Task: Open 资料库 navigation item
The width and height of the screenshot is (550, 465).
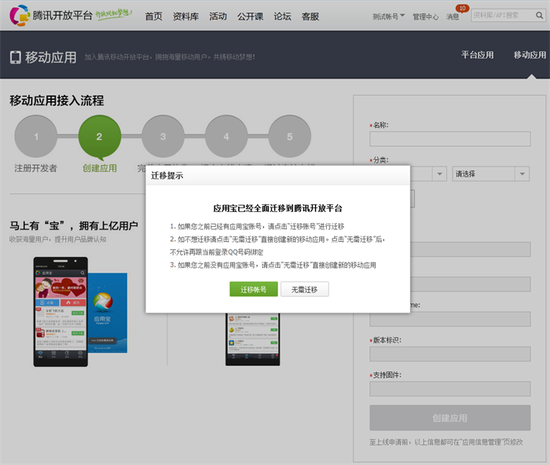Action: coord(186,16)
